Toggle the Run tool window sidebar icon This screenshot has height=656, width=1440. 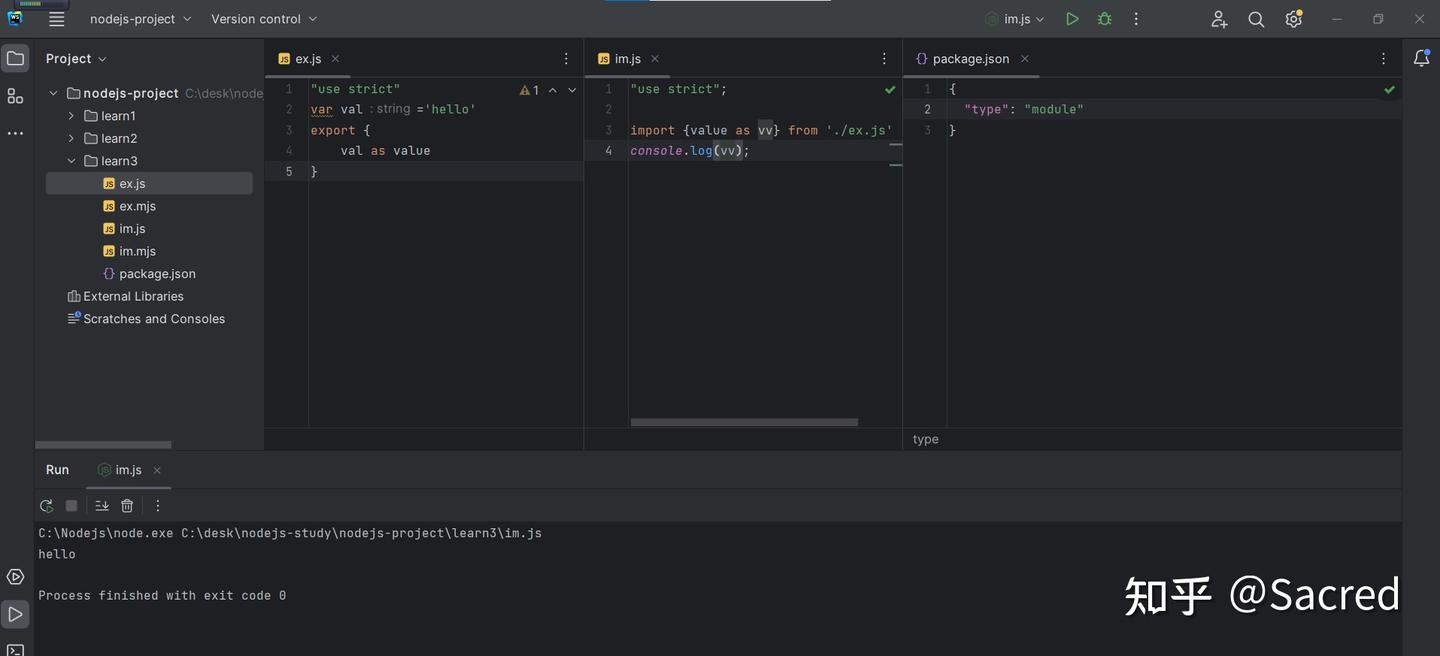15,614
